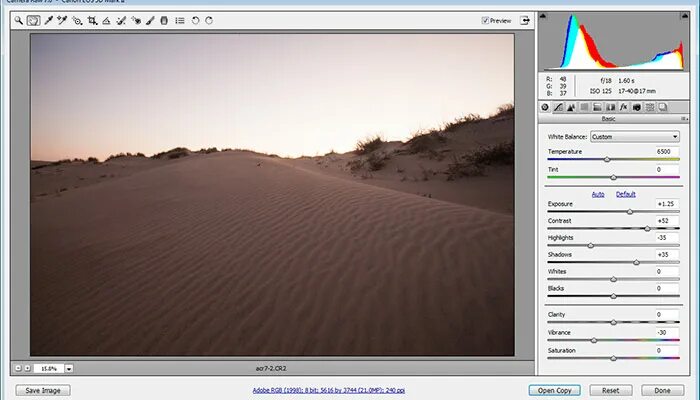This screenshot has width=700, height=400.
Task: Select the Crop tool
Action: [92, 21]
